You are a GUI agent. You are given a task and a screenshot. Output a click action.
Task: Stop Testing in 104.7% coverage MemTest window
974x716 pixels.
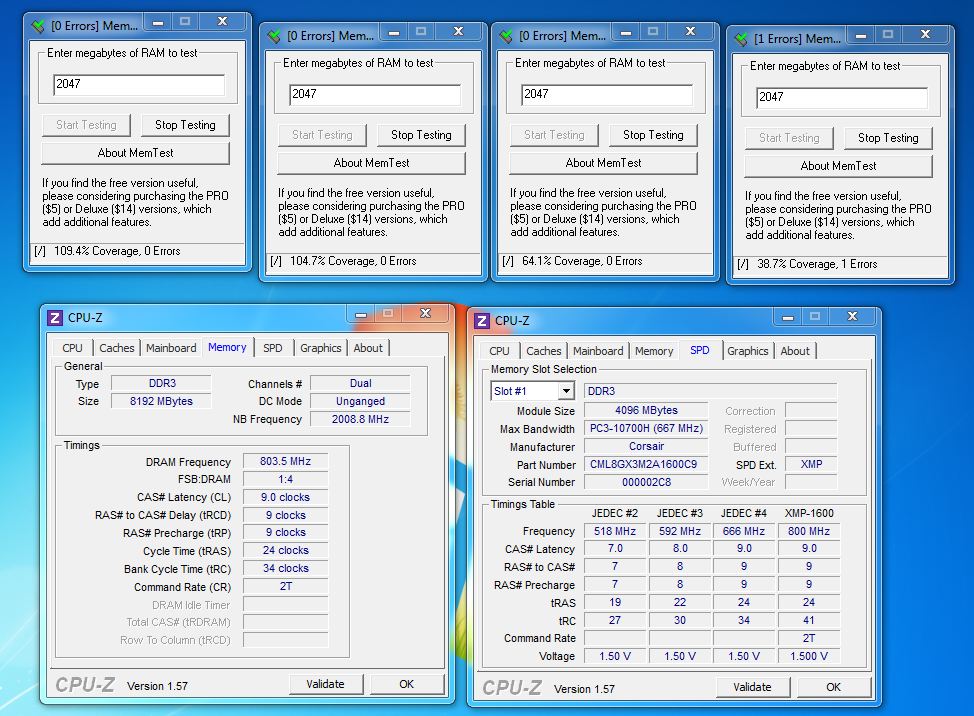coord(421,135)
